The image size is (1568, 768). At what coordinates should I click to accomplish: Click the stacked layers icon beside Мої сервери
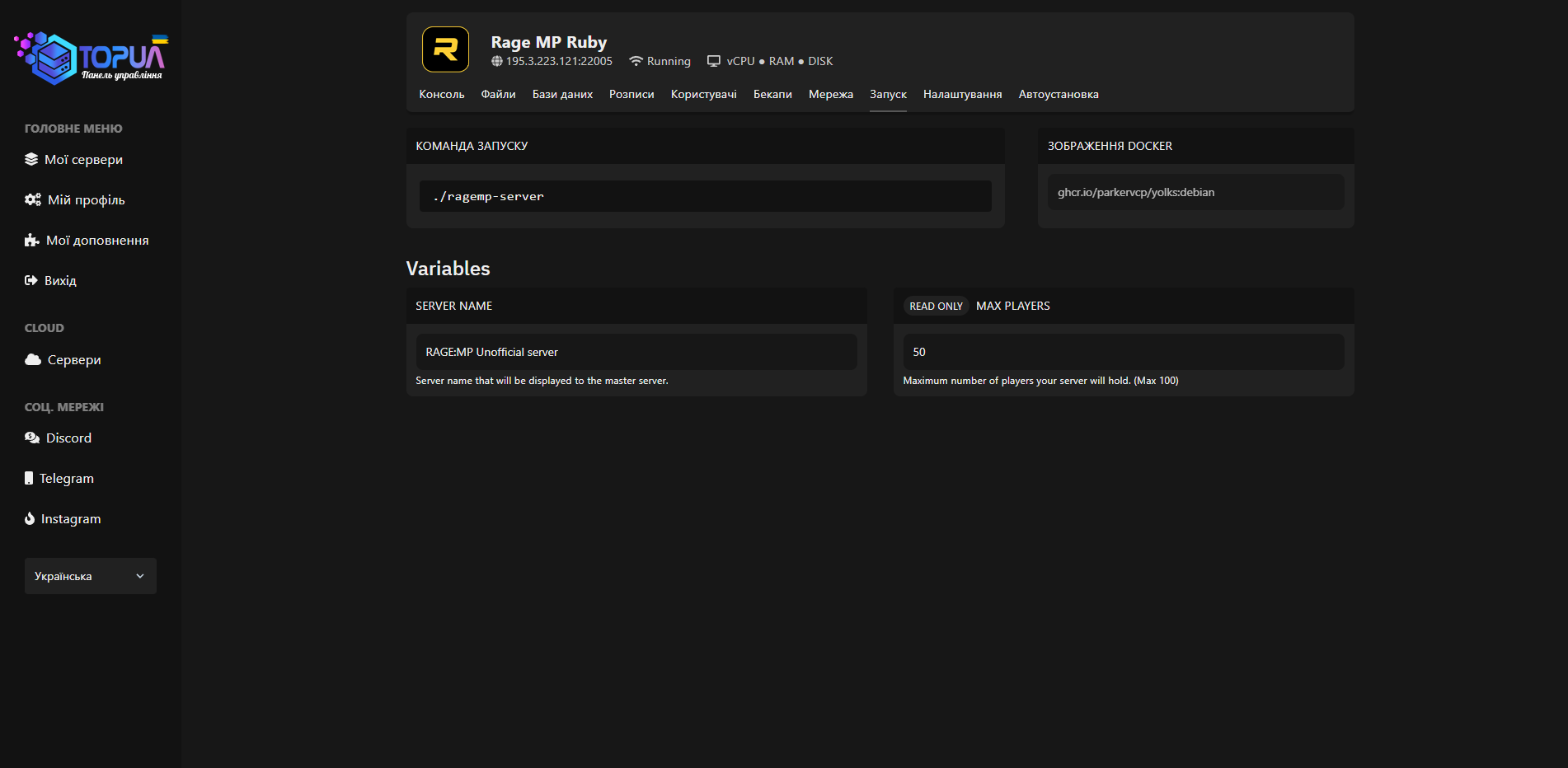click(31, 159)
